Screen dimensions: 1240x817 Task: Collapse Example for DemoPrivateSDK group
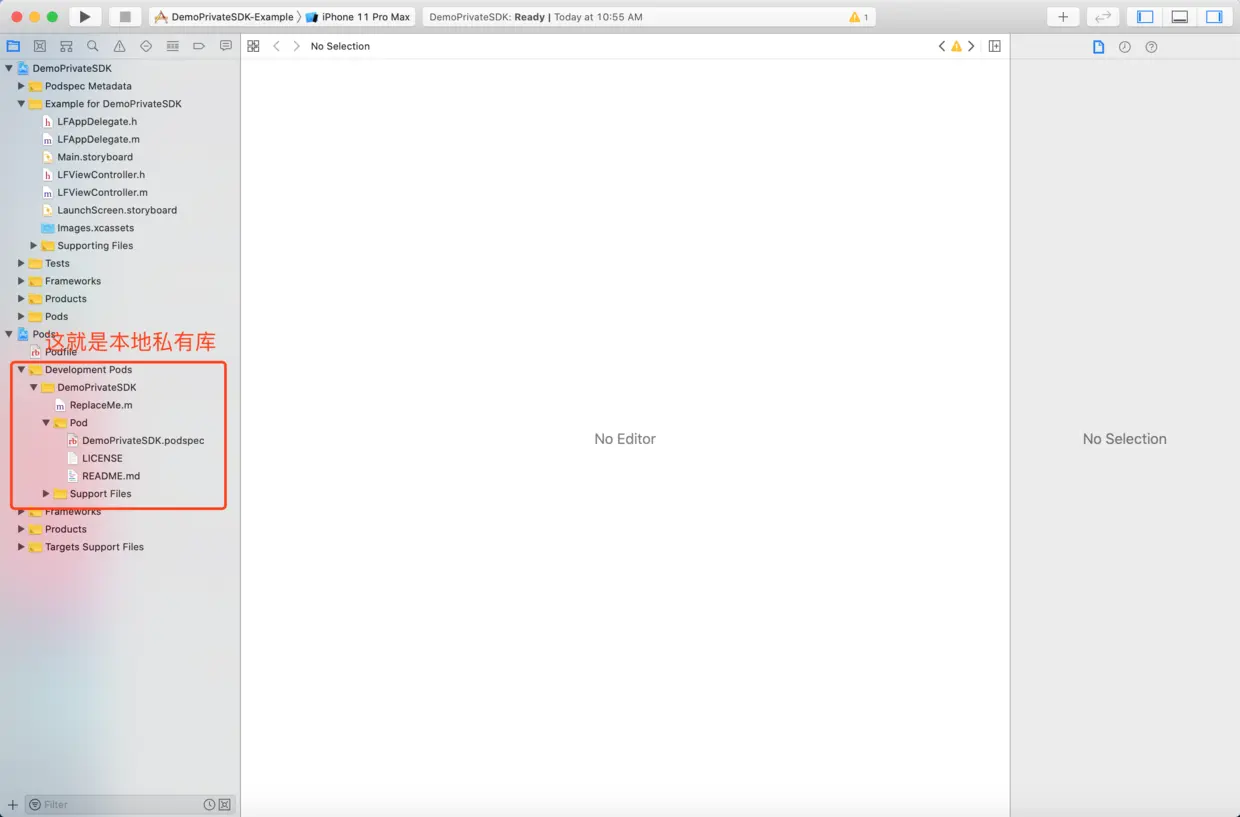(21, 104)
